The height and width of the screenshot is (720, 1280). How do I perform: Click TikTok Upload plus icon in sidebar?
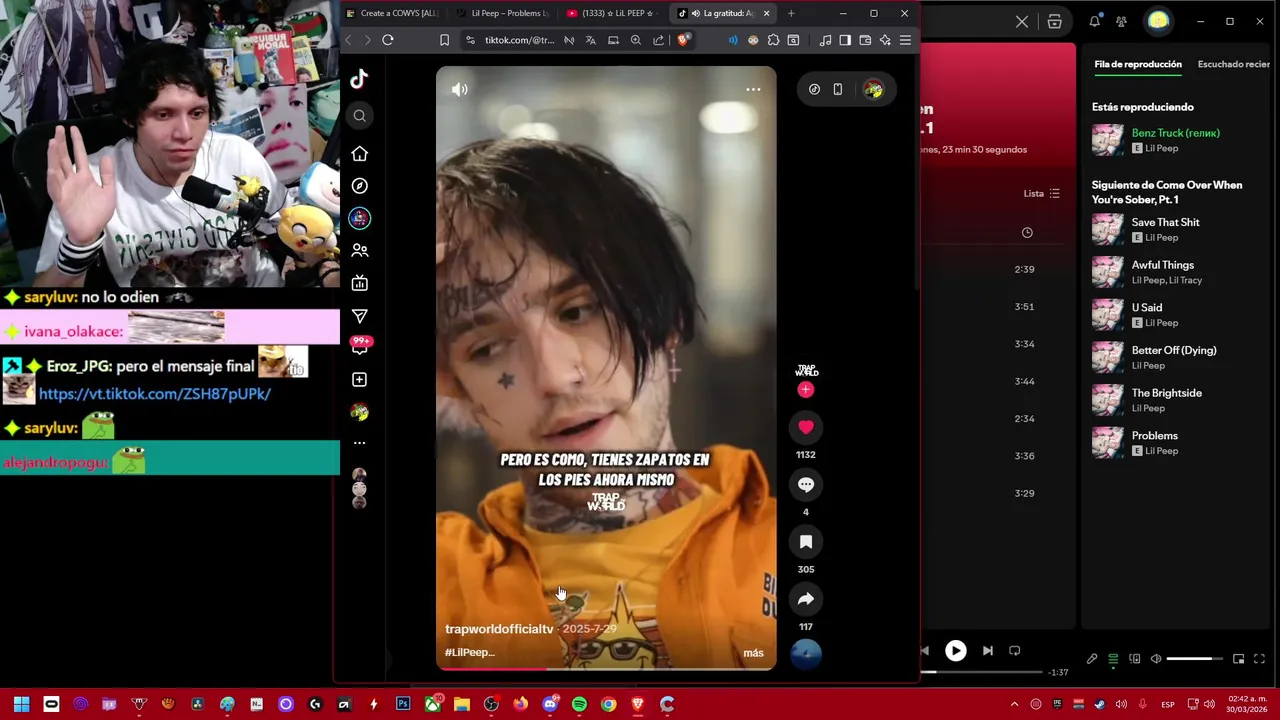360,380
